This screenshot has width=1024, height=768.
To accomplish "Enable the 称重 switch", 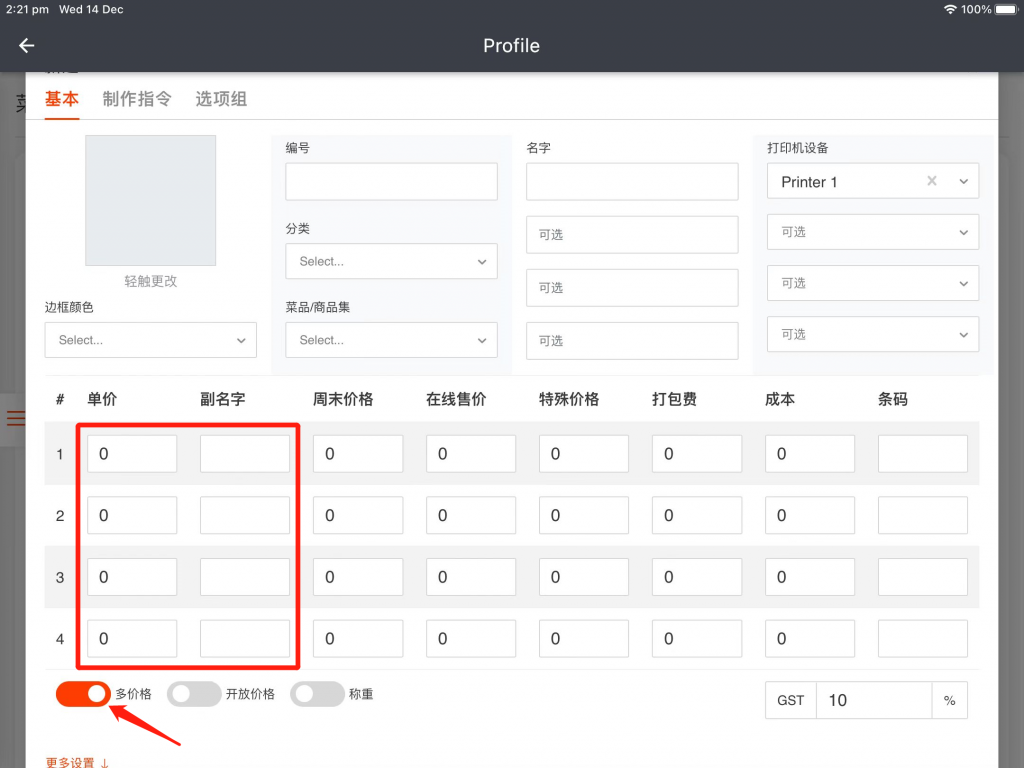I will (317, 694).
